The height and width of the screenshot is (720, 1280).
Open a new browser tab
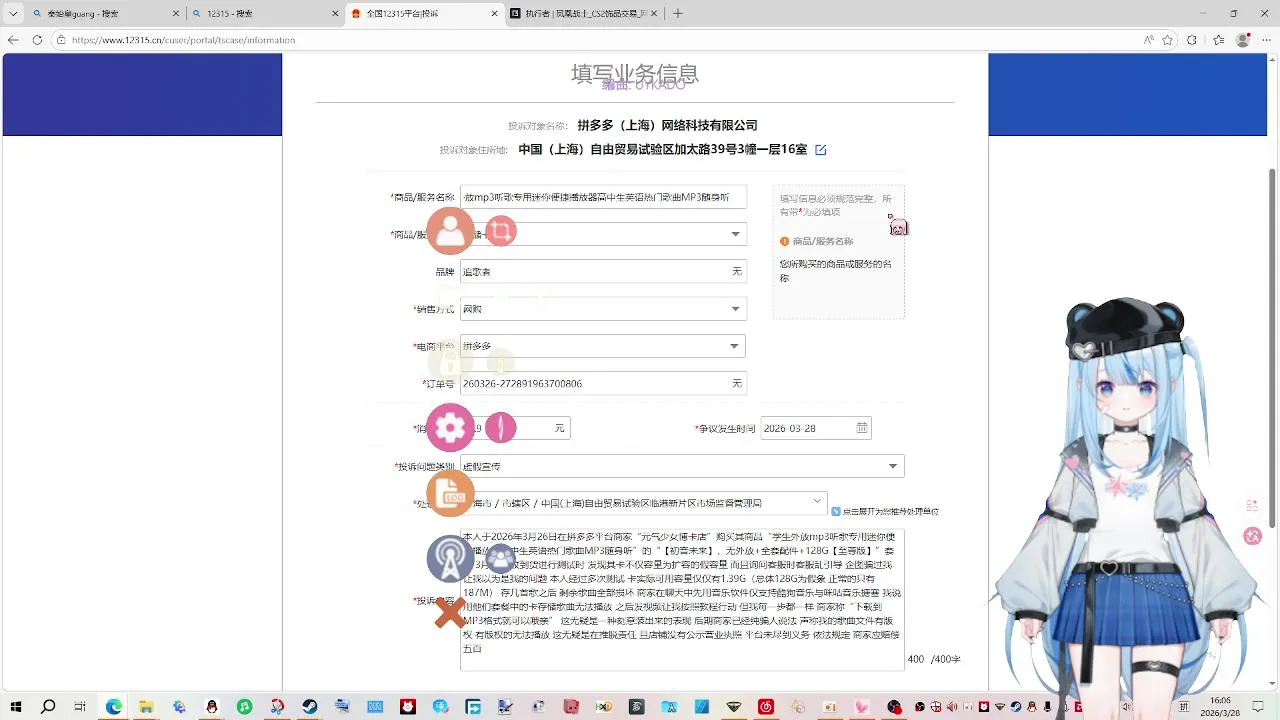[x=678, y=13]
